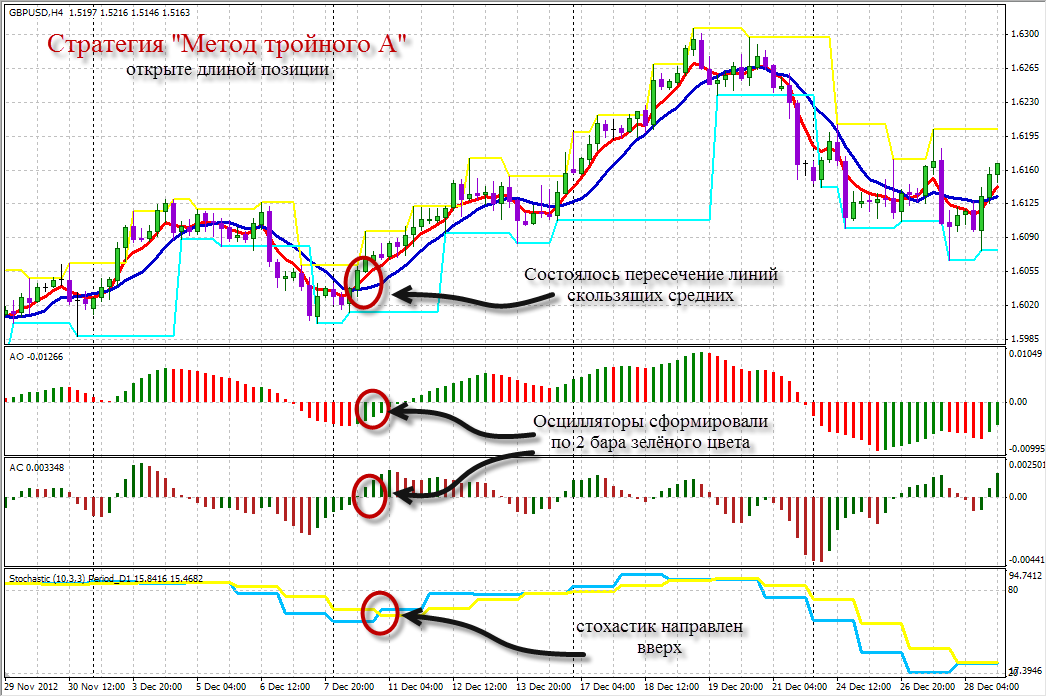The width and height of the screenshot is (1047, 697).
Task: Click the 1.6020 price level on the scale
Action: [1024, 305]
